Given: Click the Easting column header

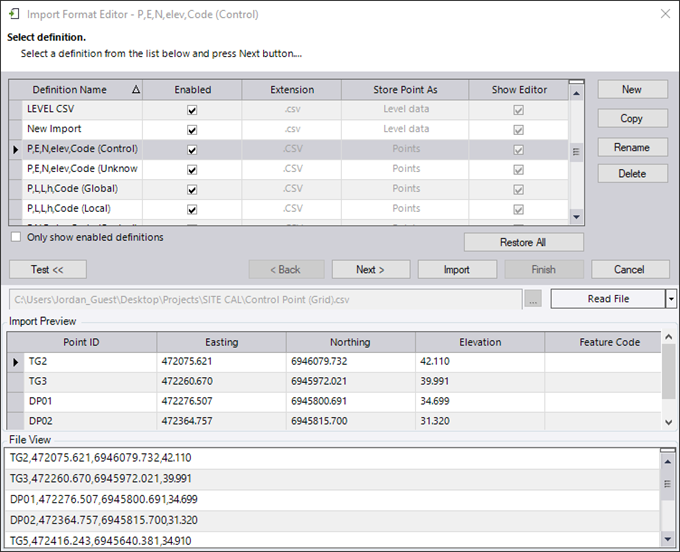Looking at the screenshot, I should tap(222, 343).
